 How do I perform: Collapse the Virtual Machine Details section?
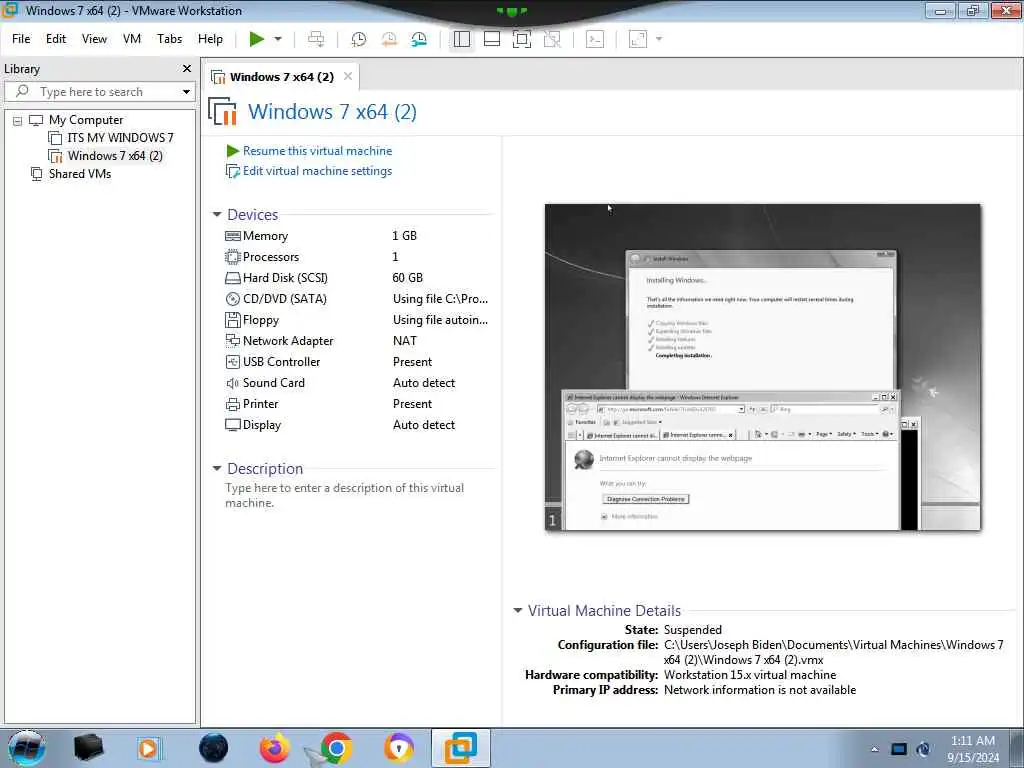[518, 611]
